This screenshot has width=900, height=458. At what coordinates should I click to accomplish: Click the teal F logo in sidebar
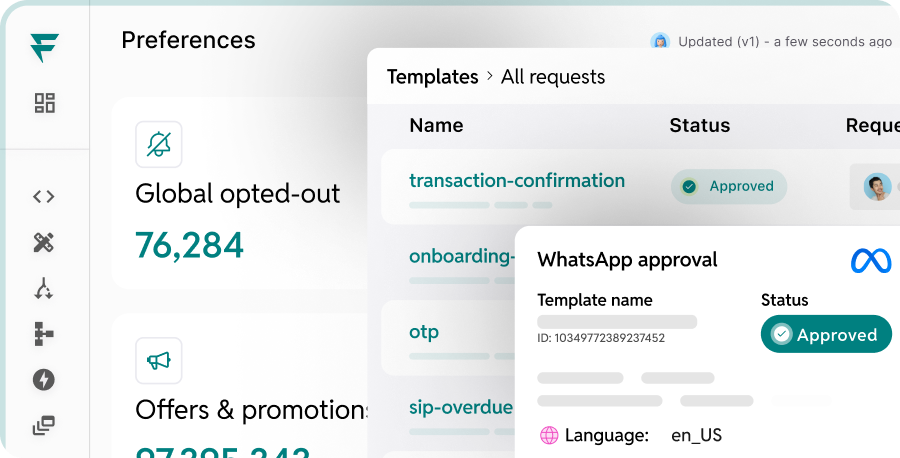[x=45, y=48]
